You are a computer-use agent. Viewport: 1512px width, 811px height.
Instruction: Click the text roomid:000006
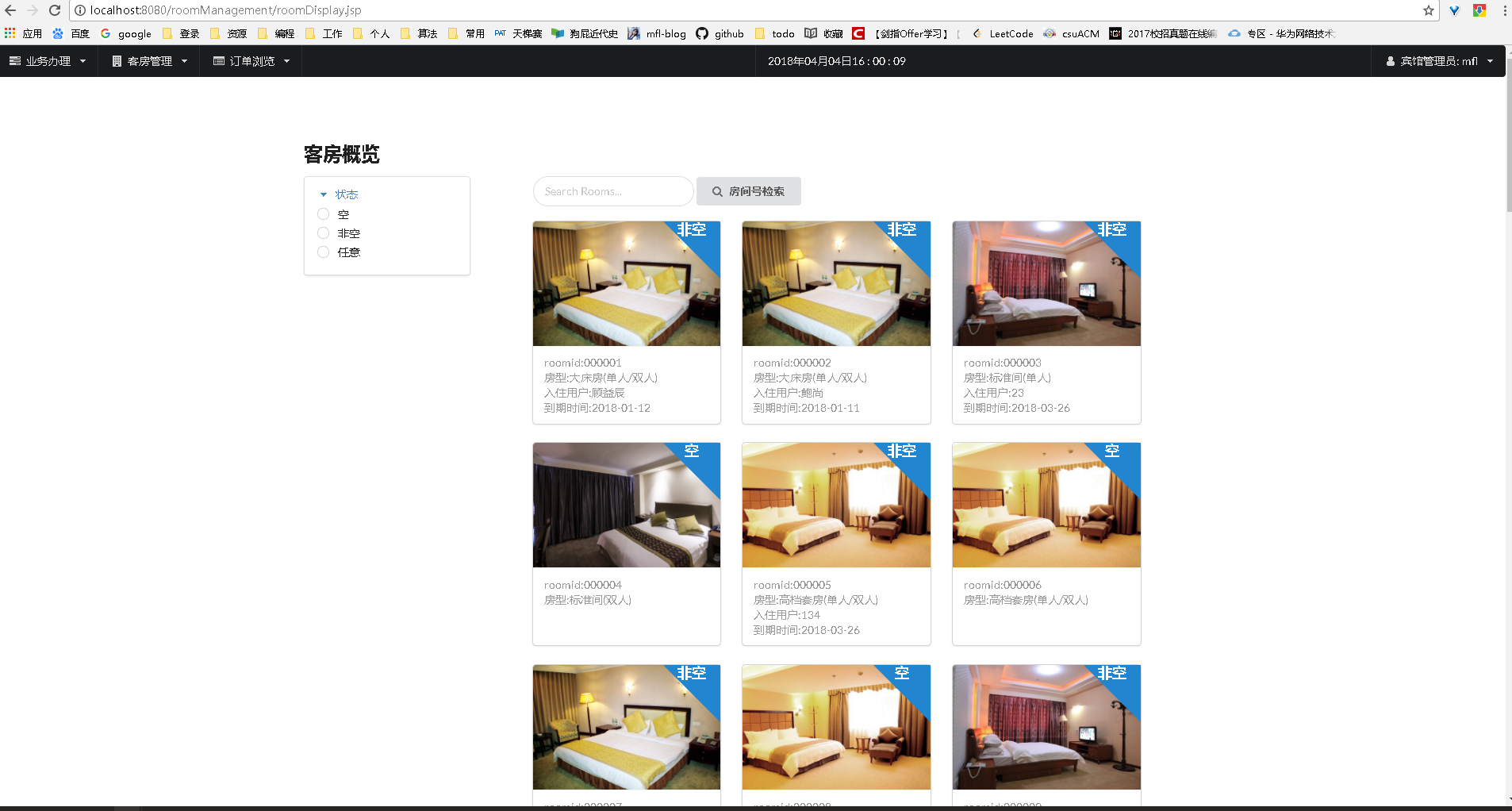(1003, 585)
